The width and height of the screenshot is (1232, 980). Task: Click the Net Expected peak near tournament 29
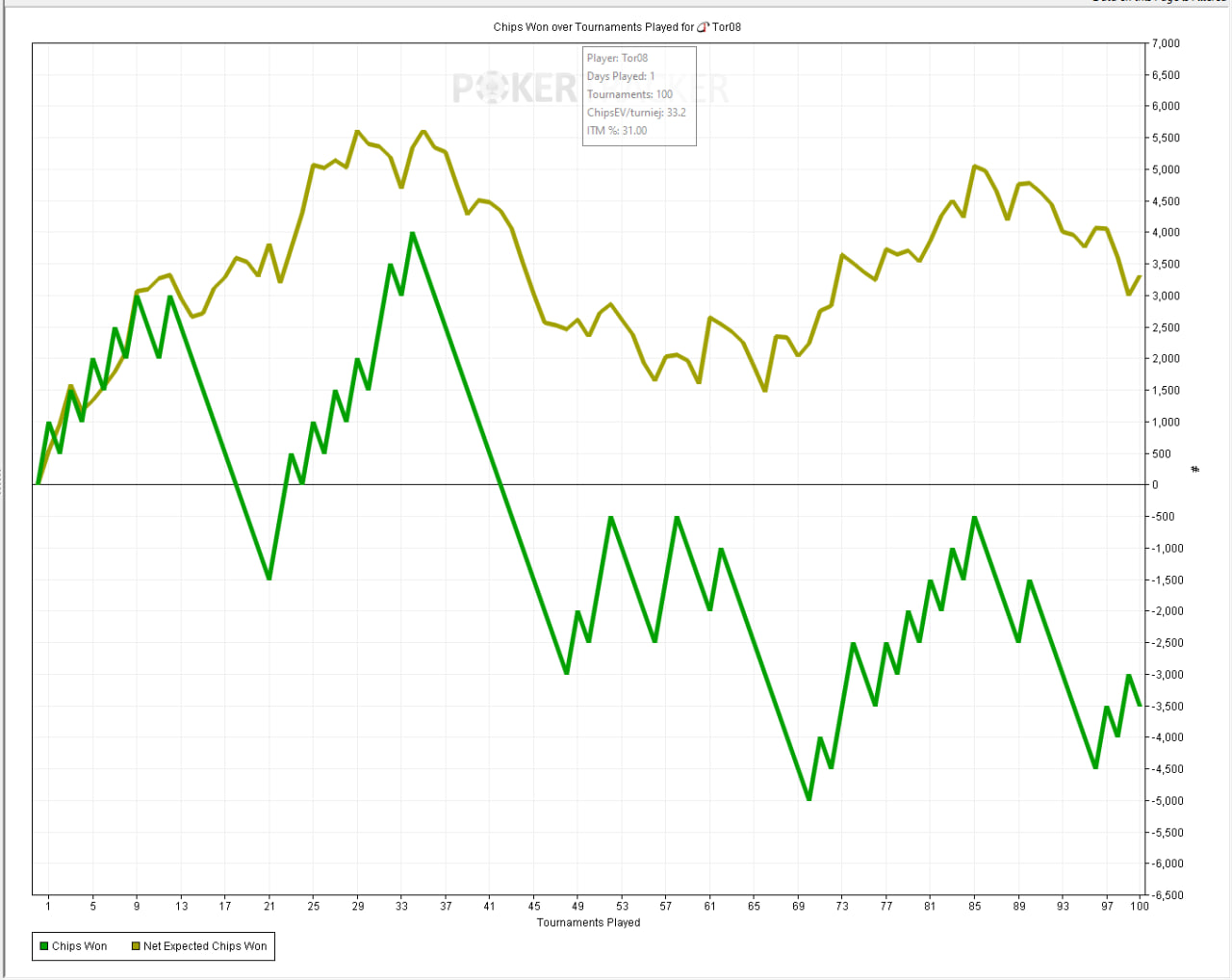point(357,131)
